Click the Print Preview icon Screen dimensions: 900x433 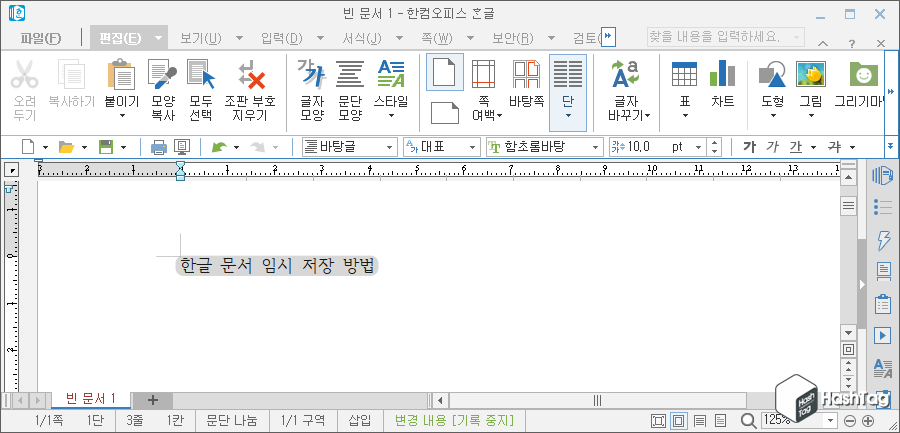click(x=182, y=148)
